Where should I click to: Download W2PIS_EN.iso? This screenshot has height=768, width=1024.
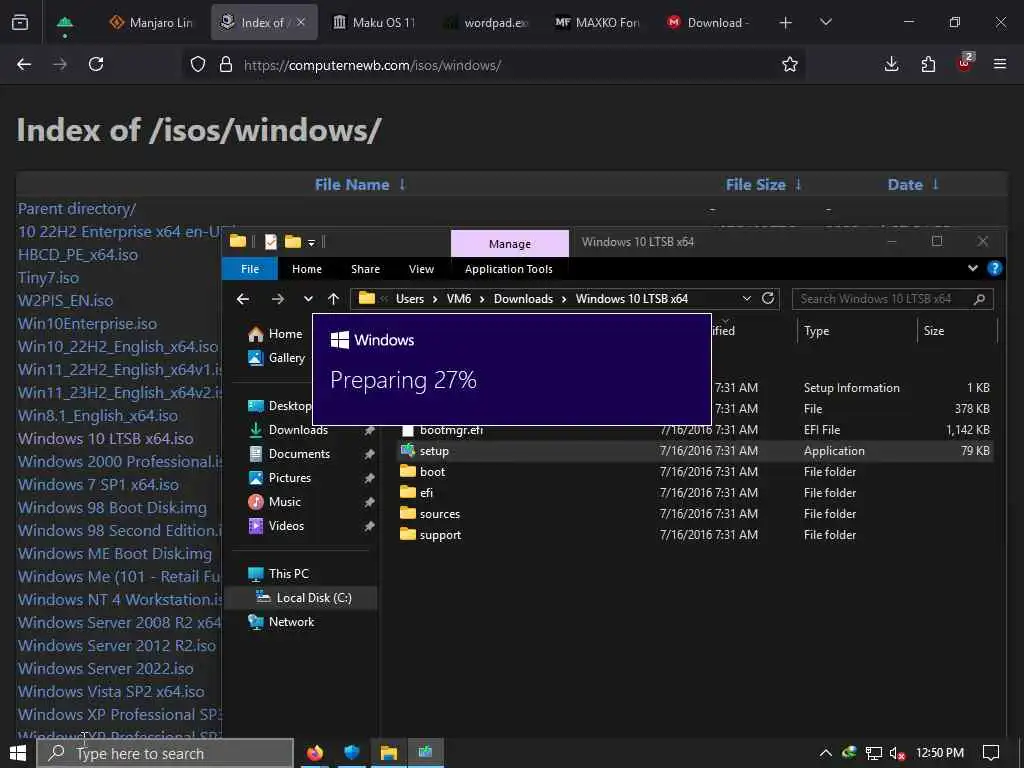[65, 300]
